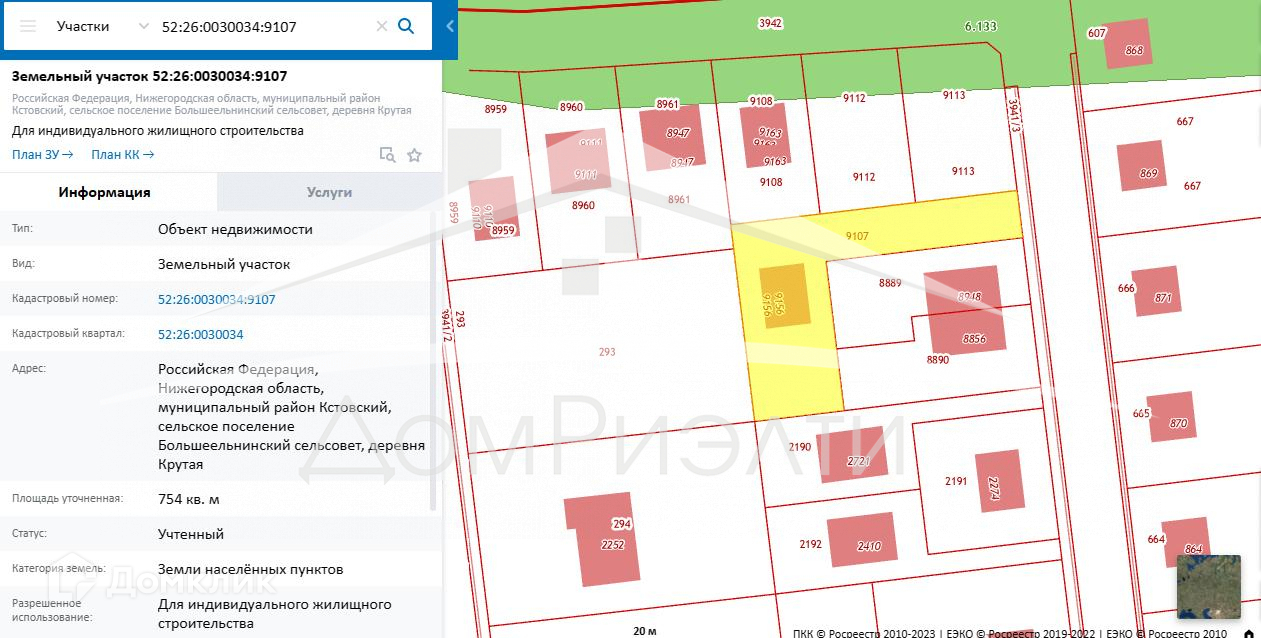Image resolution: width=1261 pixels, height=638 pixels.
Task: Click the heading Земельный участок 52:26:0030034:9107
Action: click(x=150, y=76)
